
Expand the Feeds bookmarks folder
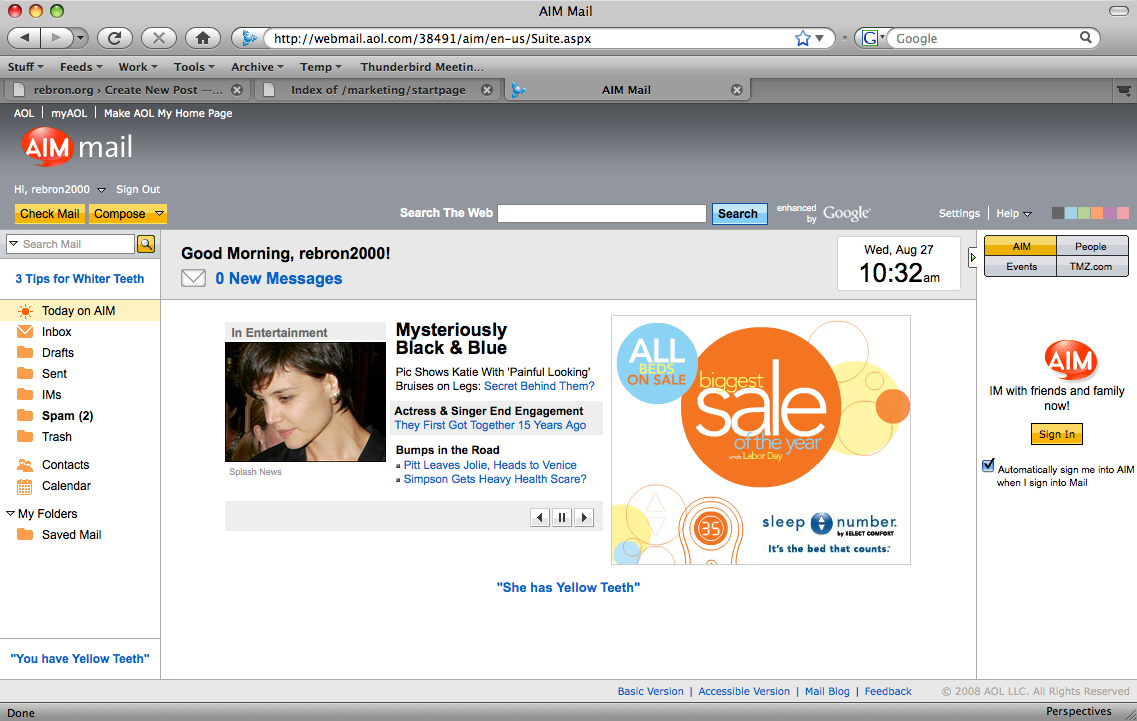(81, 67)
